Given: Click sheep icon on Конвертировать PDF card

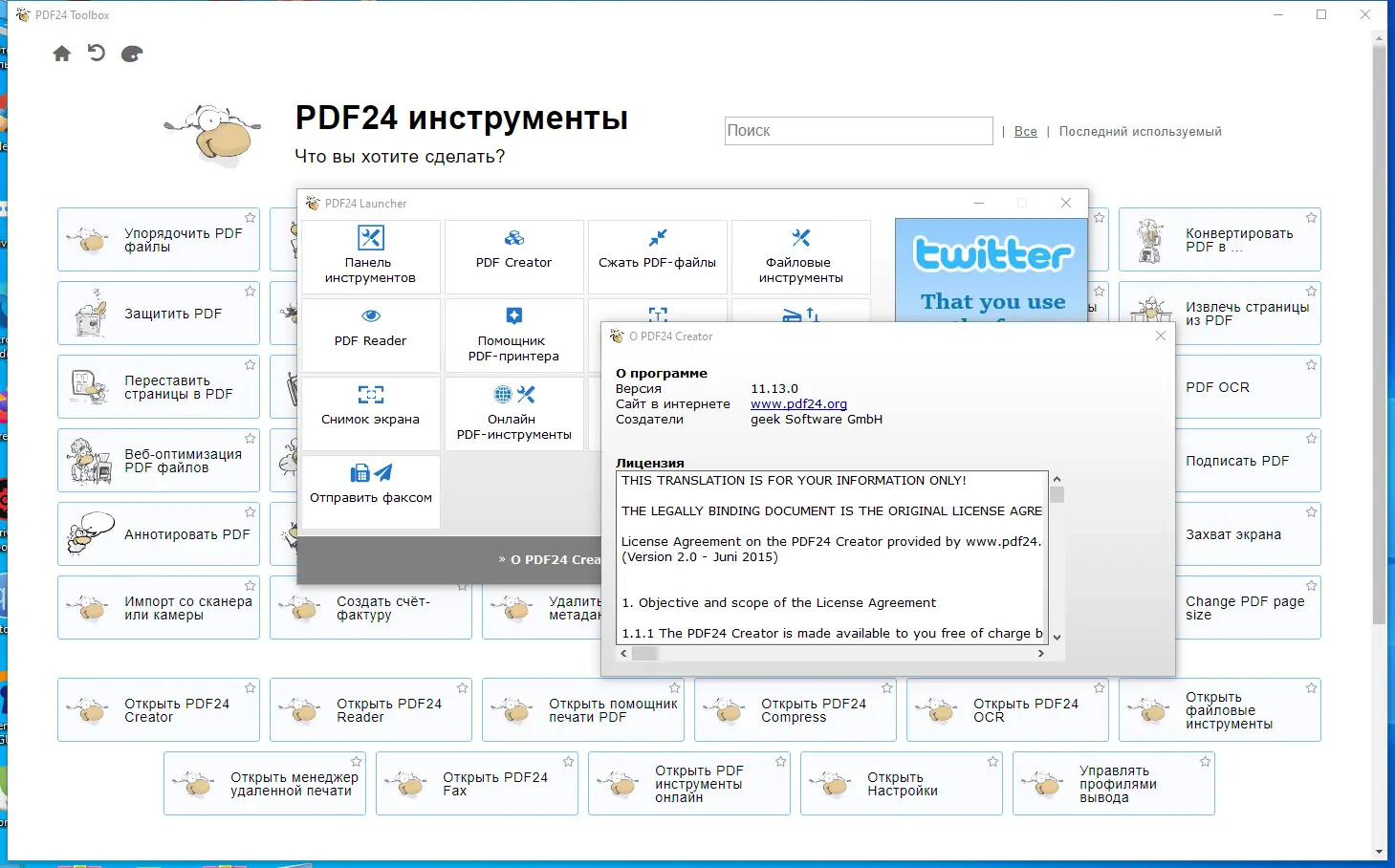Looking at the screenshot, I should 1150,239.
